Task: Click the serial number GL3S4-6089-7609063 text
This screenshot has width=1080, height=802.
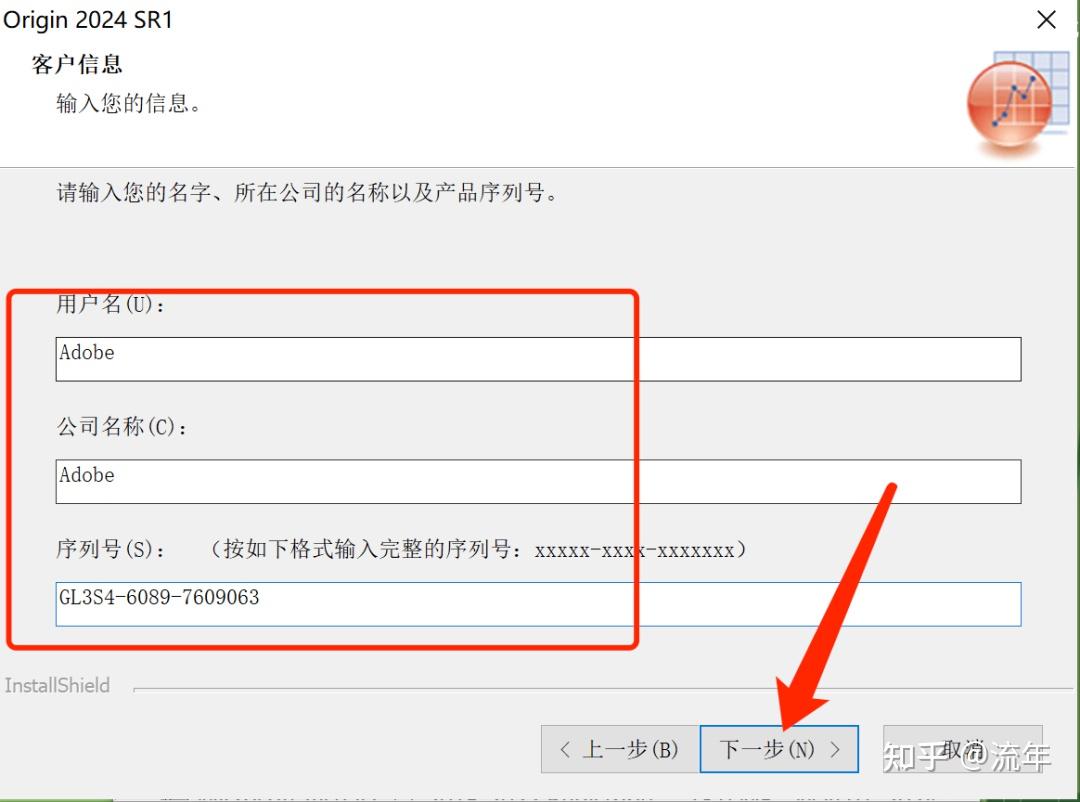Action: click(160, 599)
